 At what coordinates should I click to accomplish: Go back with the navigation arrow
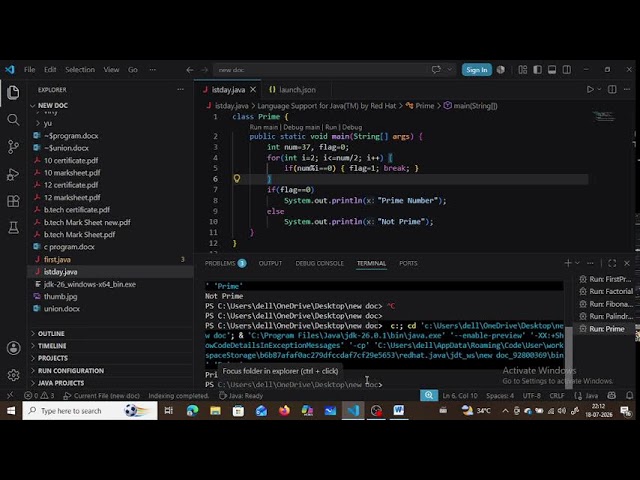tap(190, 70)
